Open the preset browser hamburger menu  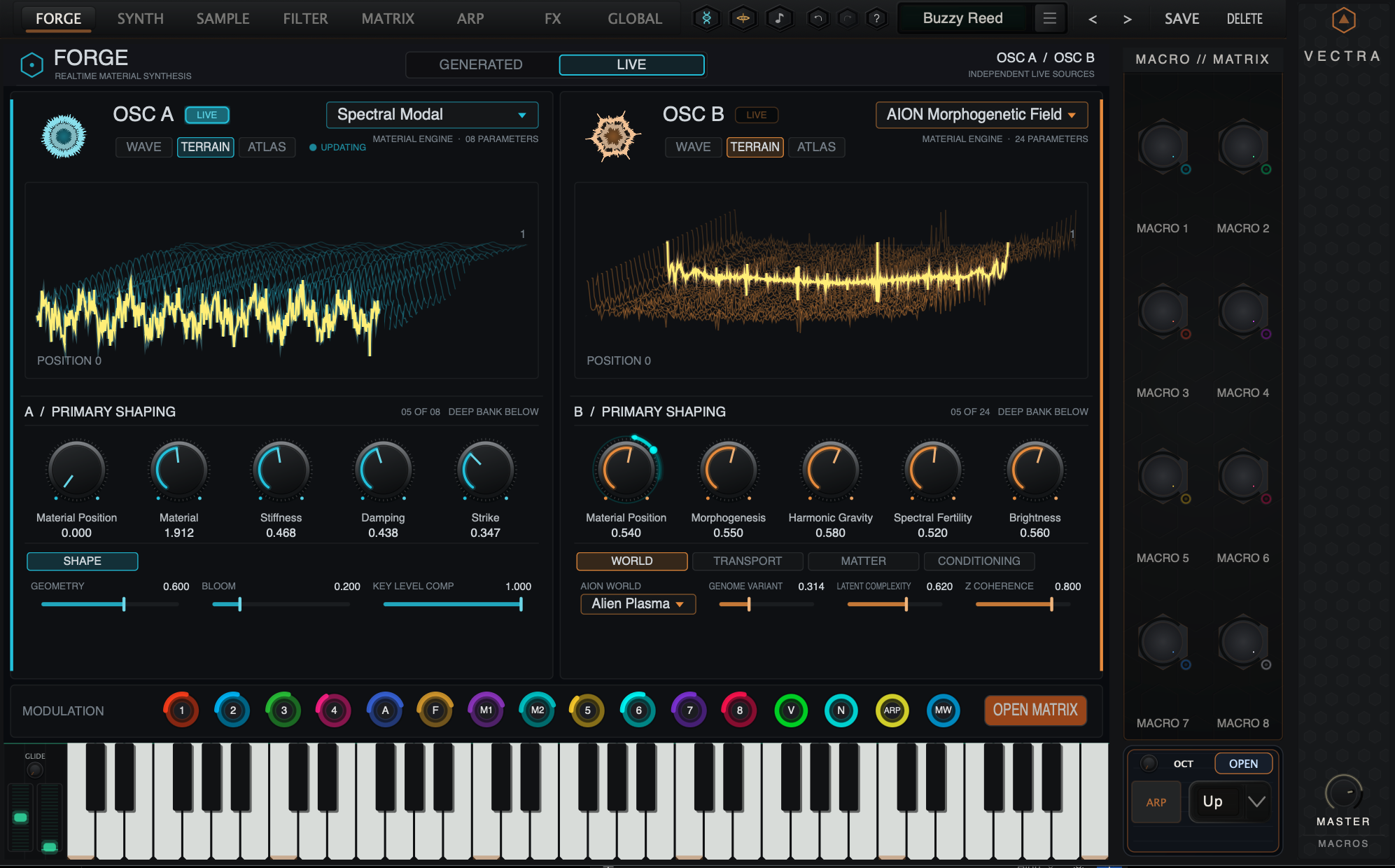point(1049,19)
